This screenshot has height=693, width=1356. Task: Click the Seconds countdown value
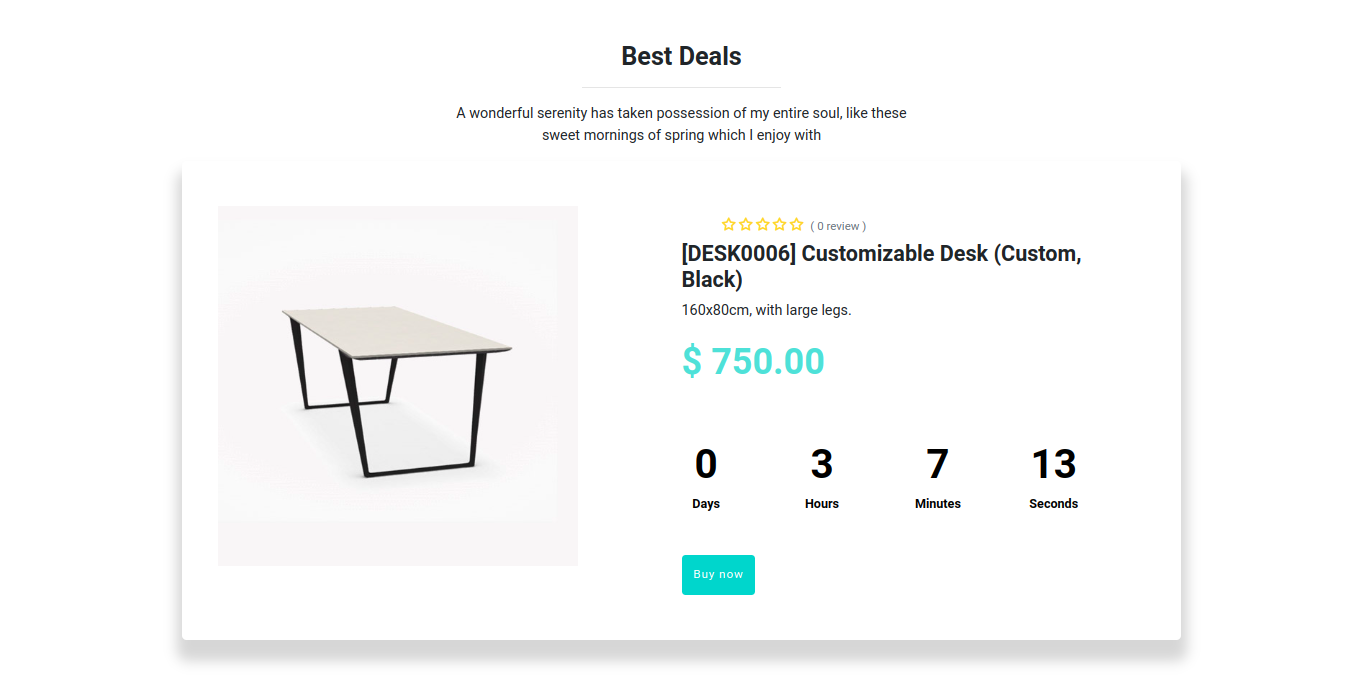tap(1053, 464)
